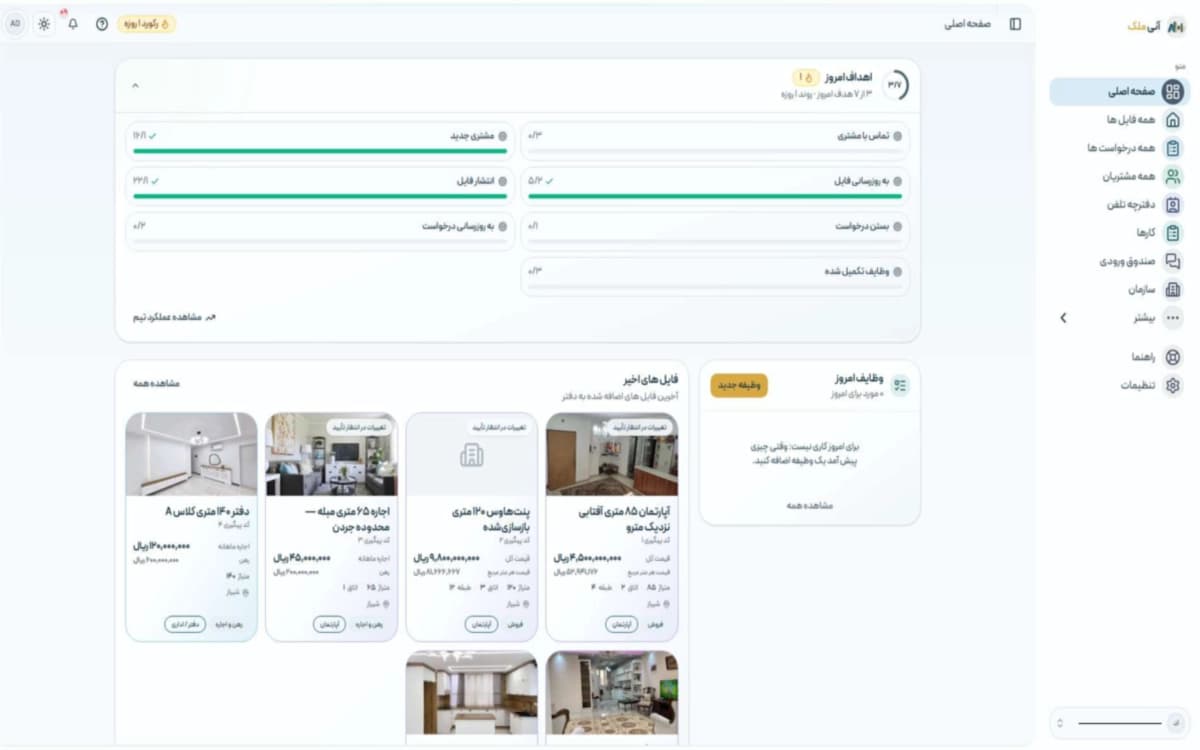This screenshot has height=750, width=1200.
Task: Open تنظیمات gear settings item
Action: (1119, 385)
